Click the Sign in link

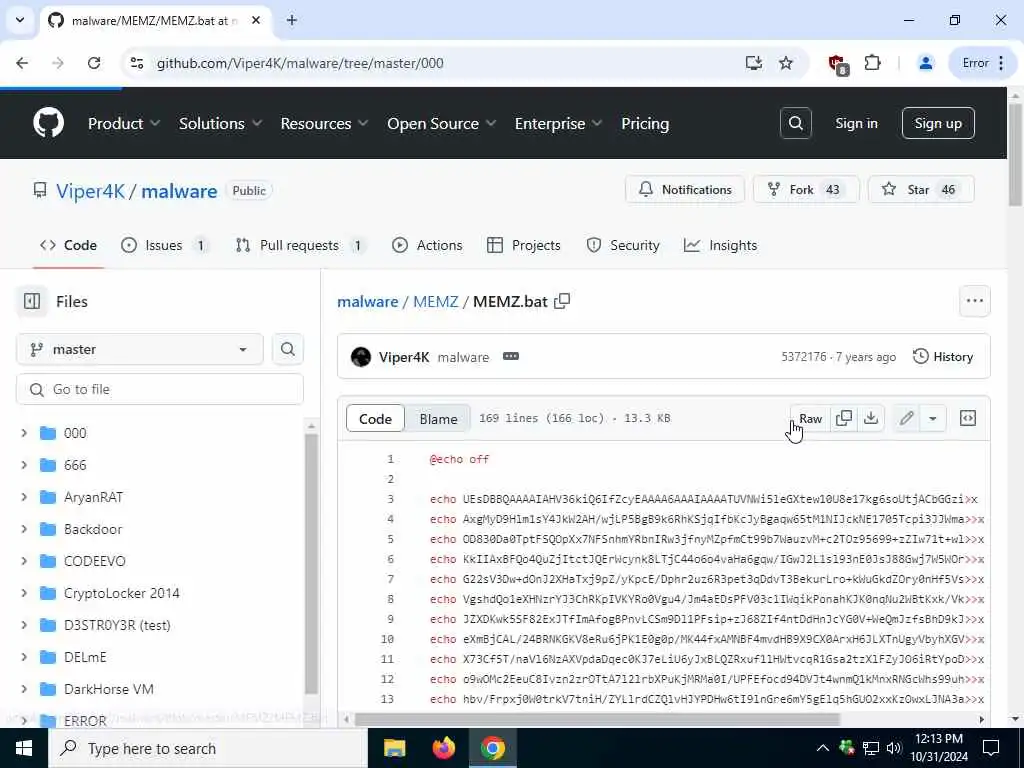tap(856, 123)
